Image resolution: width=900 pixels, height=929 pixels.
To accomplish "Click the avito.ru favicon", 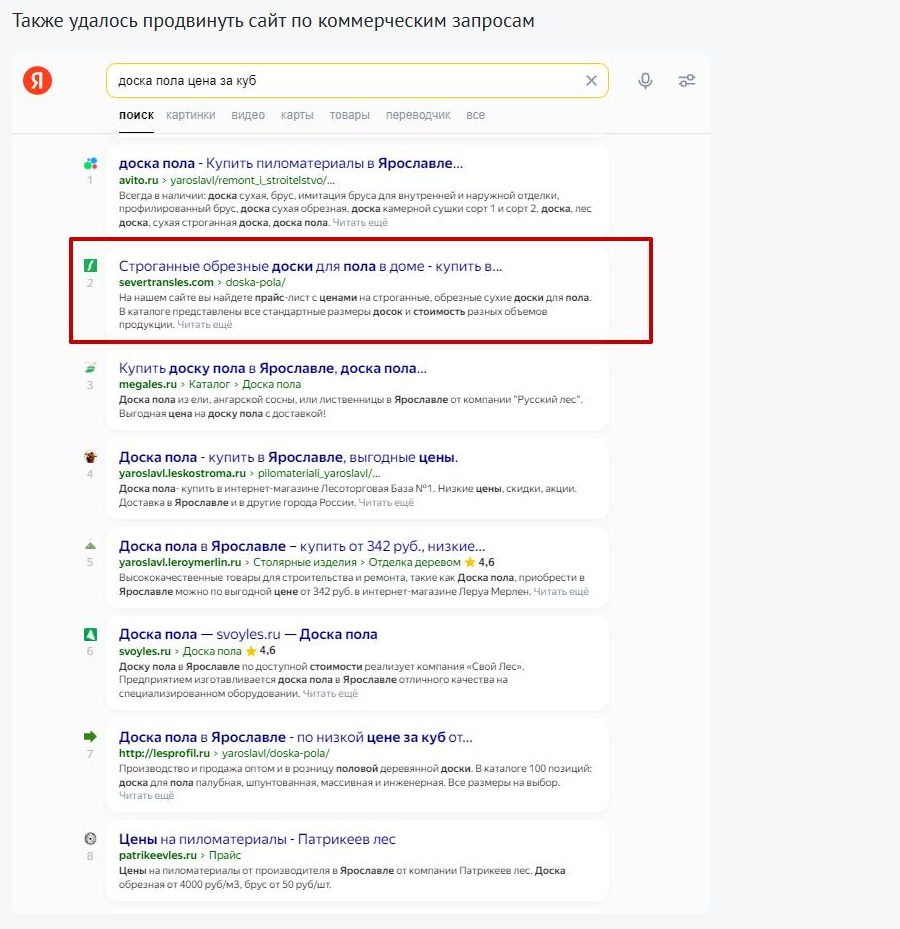I will pos(90,164).
